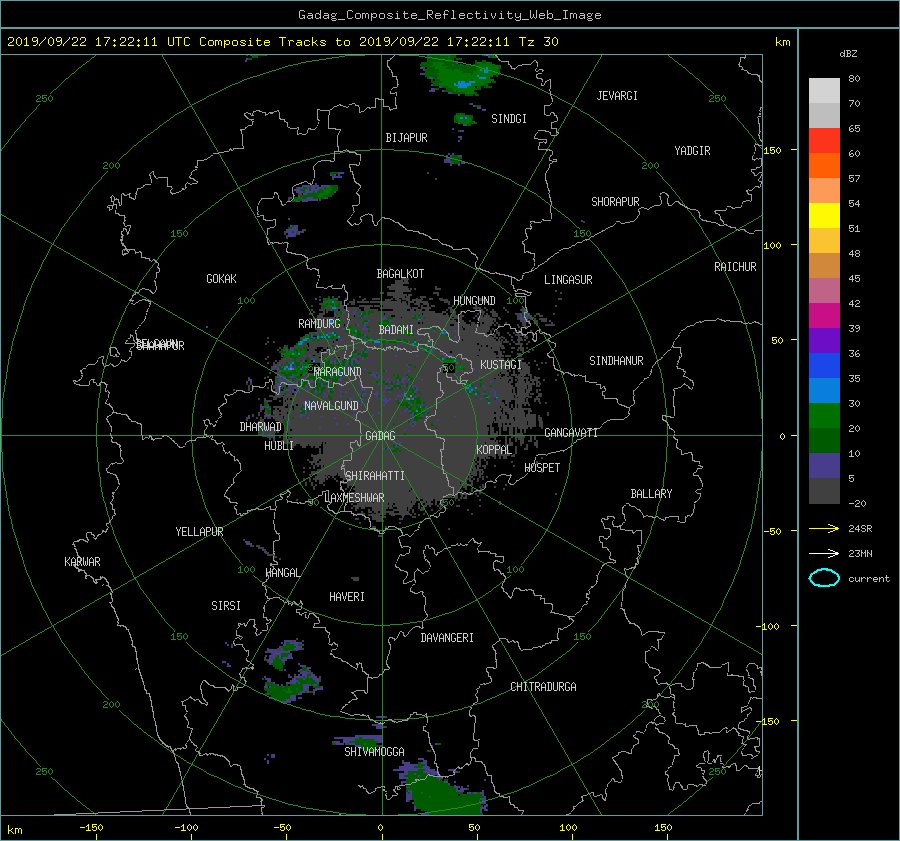The image size is (900, 841).
Task: Click the DAVANGERI city label
Action: pos(447,638)
